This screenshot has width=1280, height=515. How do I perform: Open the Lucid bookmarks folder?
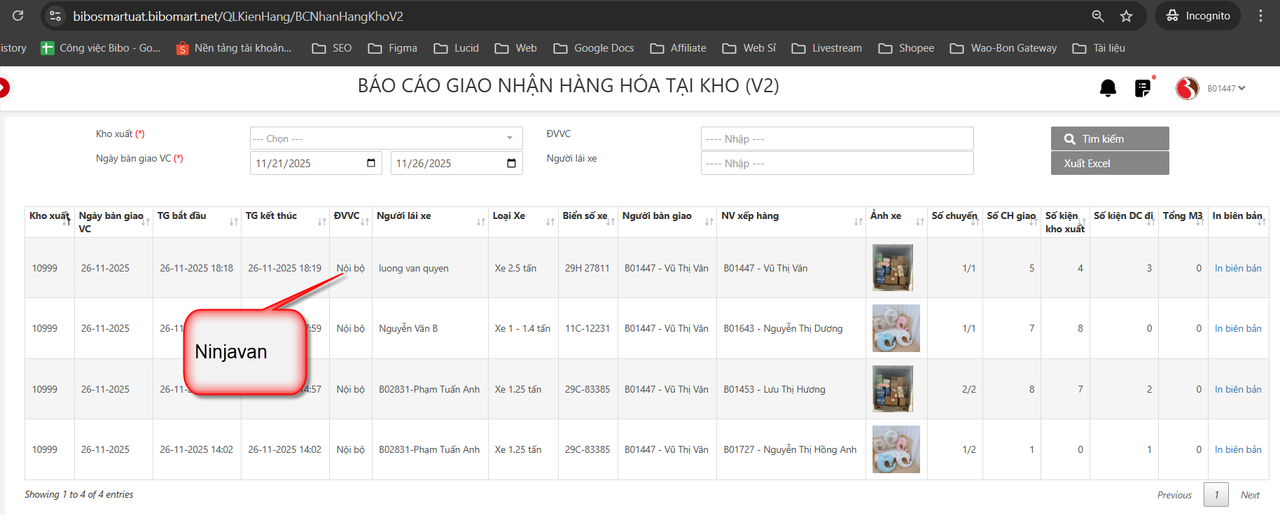click(x=456, y=48)
